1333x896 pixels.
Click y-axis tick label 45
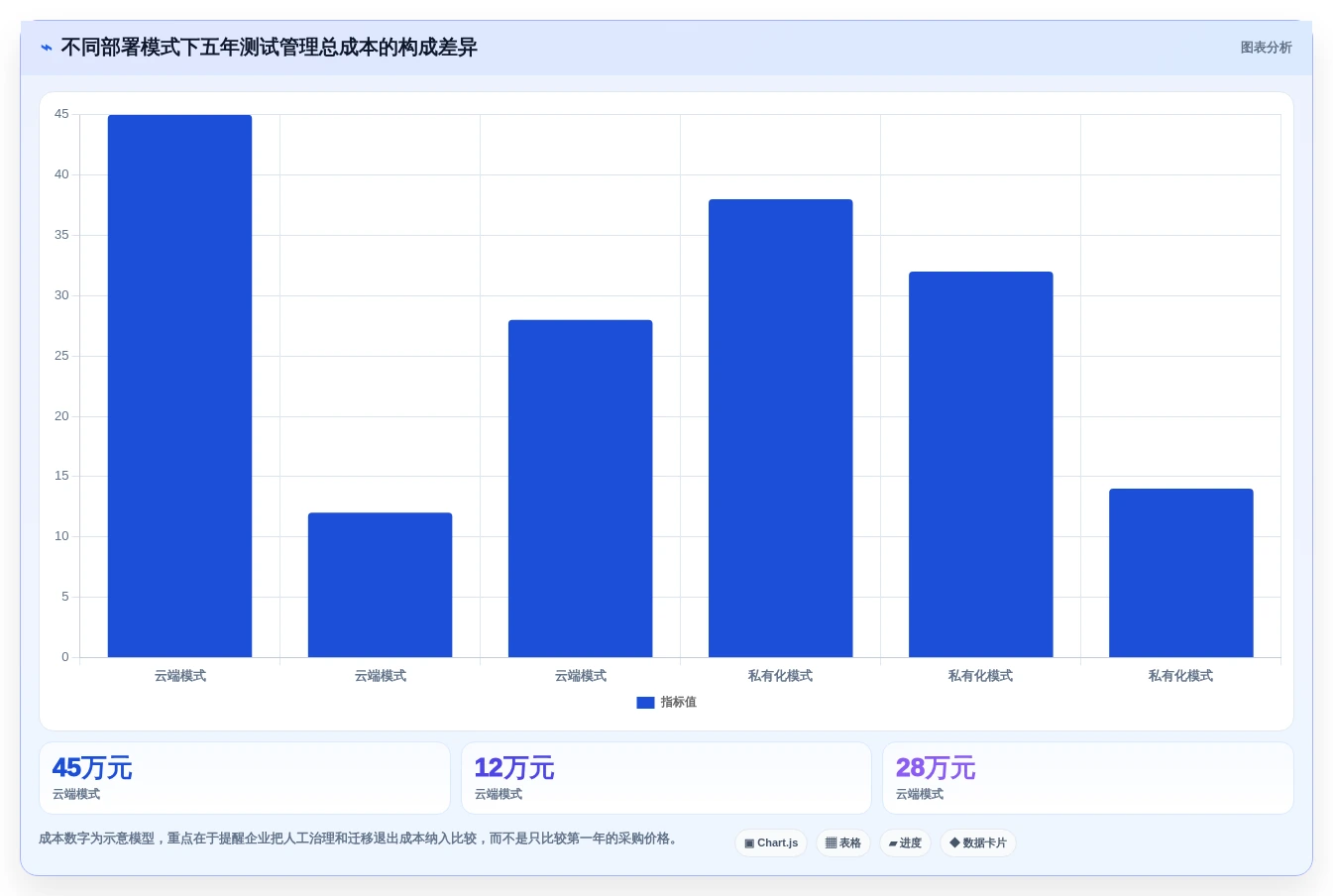click(61, 114)
